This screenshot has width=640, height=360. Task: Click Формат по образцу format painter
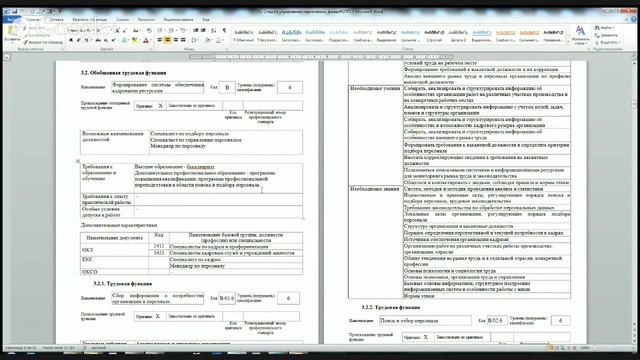click(43, 42)
